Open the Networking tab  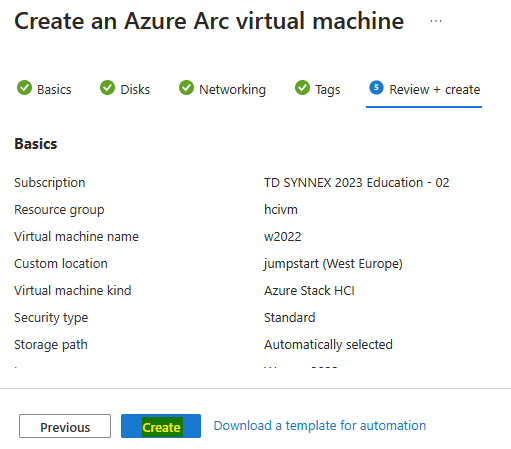point(222,89)
